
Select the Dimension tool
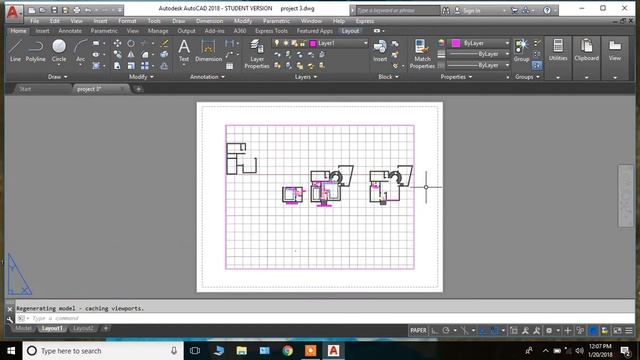pyautogui.click(x=208, y=50)
